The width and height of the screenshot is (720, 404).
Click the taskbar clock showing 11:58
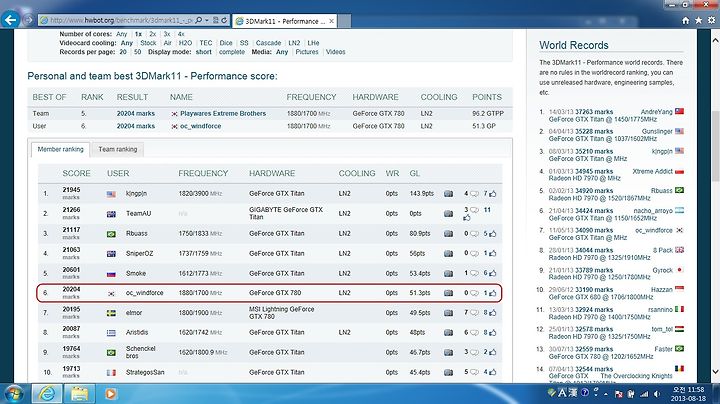click(x=688, y=394)
